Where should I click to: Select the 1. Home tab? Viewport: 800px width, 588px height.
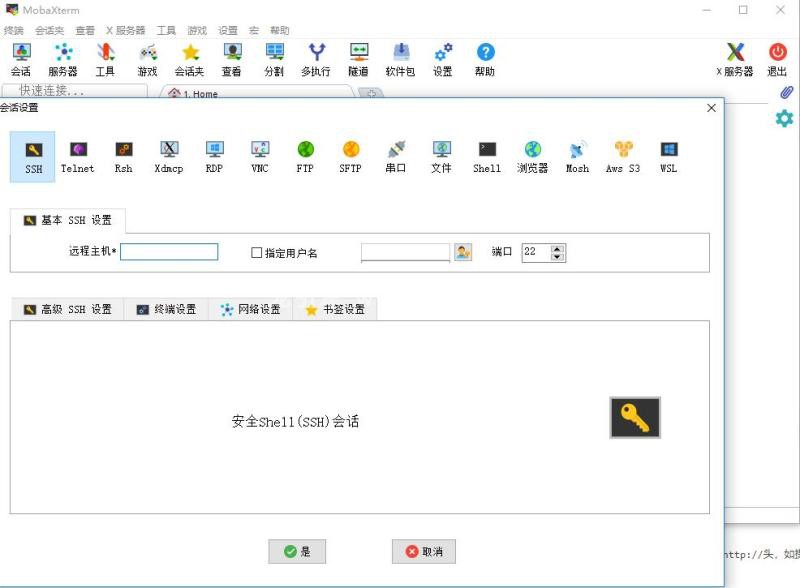click(x=256, y=92)
